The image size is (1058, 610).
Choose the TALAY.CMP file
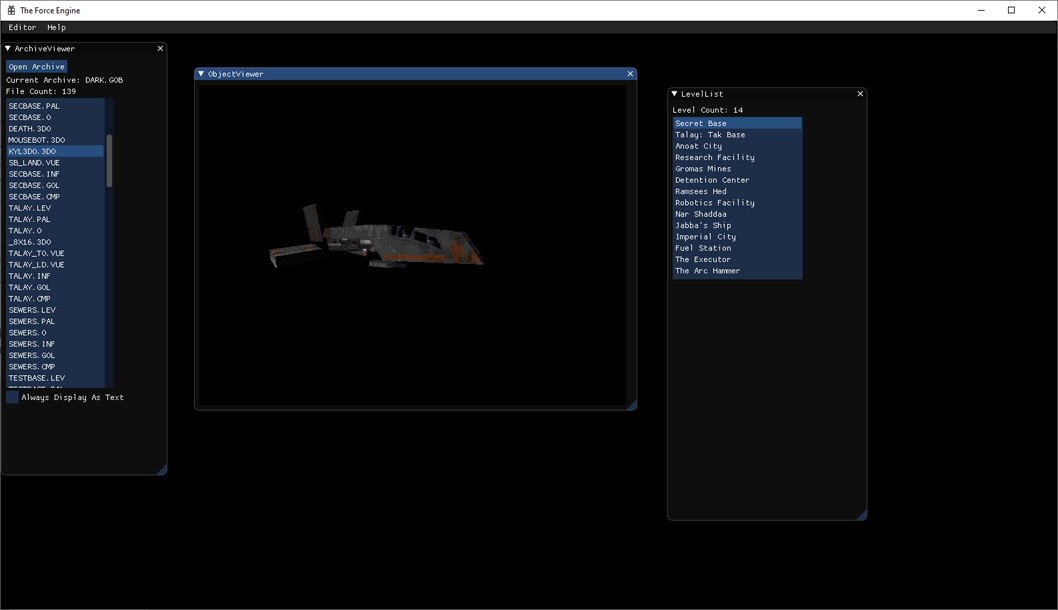point(55,299)
